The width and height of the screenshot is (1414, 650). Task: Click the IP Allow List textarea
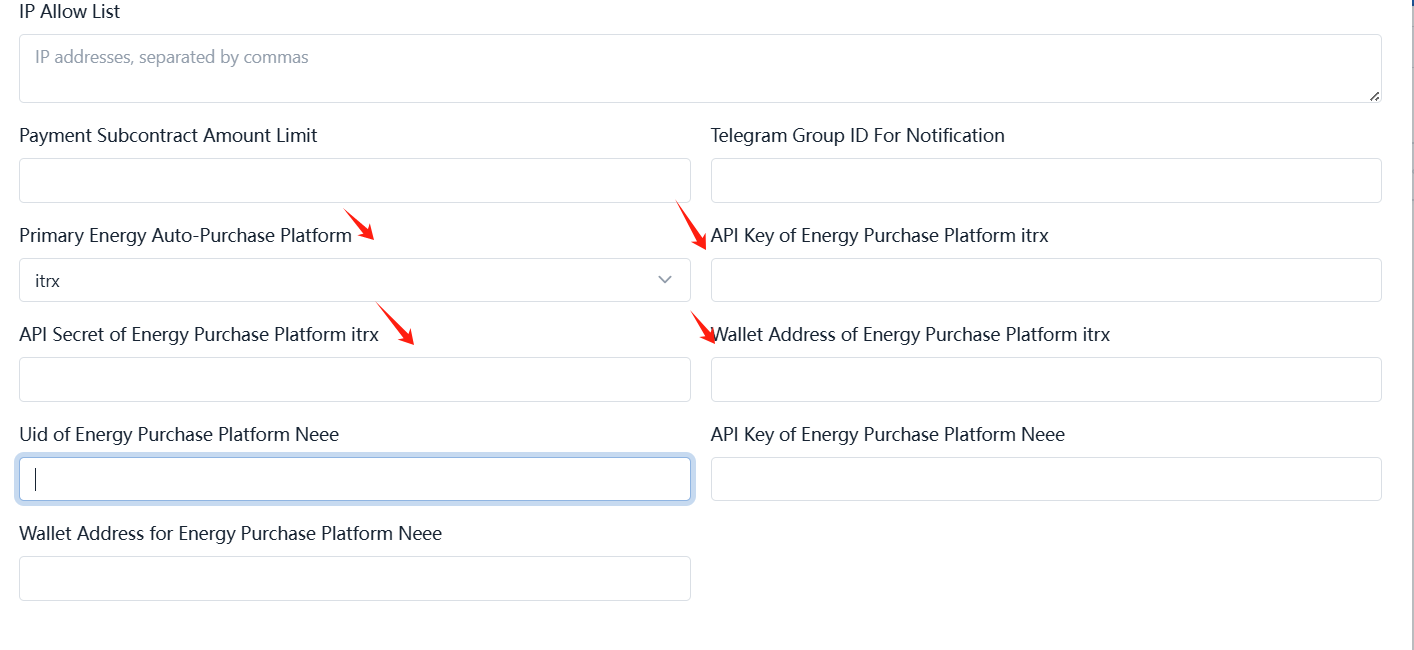click(x=700, y=68)
